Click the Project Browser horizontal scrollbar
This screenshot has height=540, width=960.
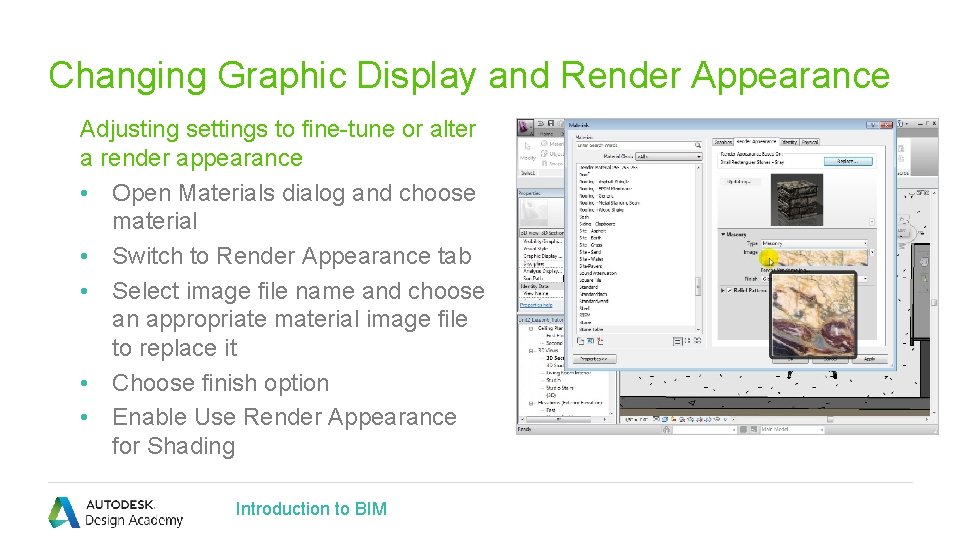click(x=559, y=419)
